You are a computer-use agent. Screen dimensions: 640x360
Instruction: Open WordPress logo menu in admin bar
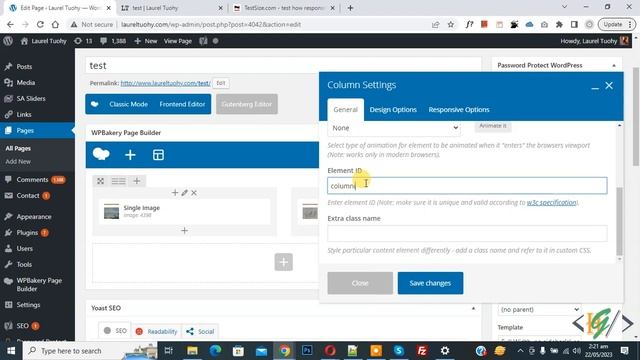(x=8, y=41)
